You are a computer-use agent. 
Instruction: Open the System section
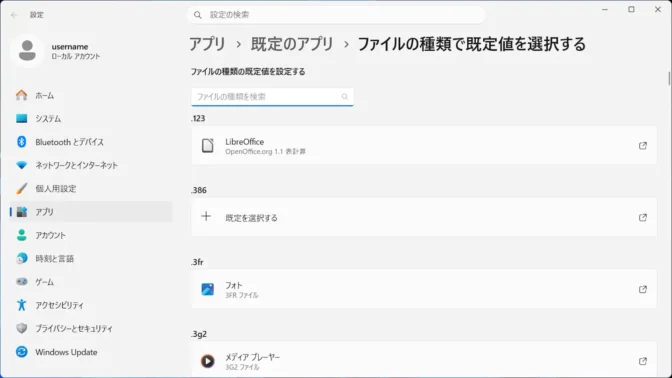coord(91,119)
